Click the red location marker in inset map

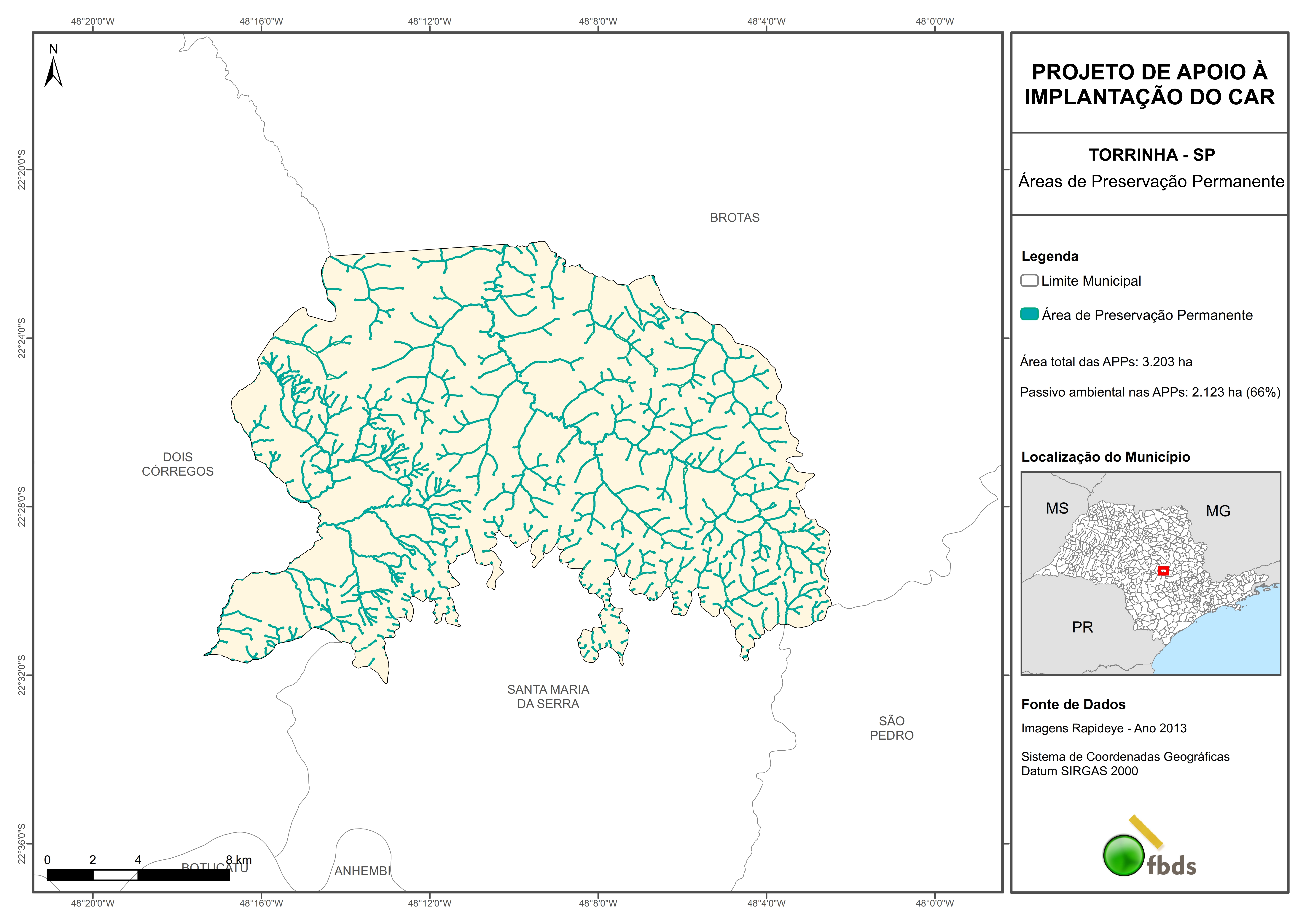[x=1163, y=571]
